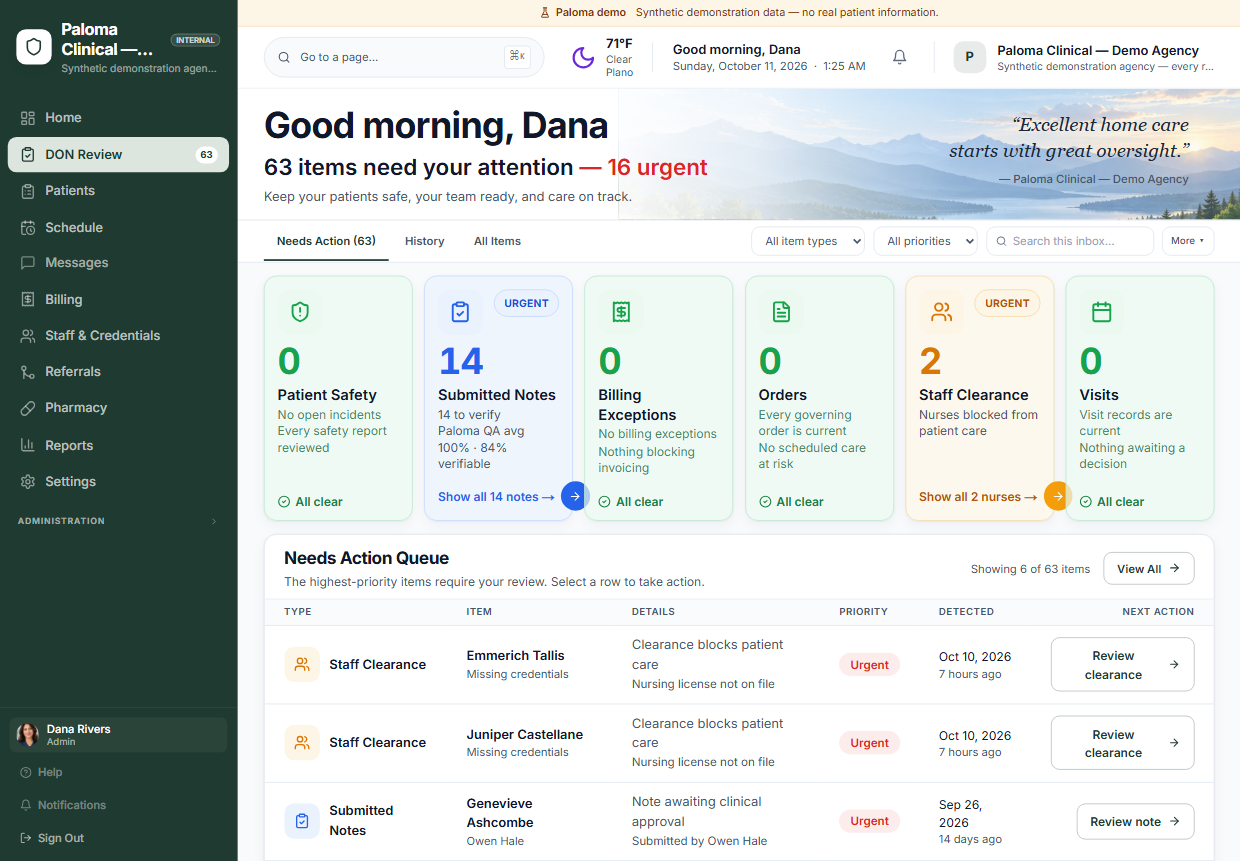This screenshot has width=1240, height=861.
Task: Click the Urgent badge for Genevieve Ashcombe
Action: 869,821
